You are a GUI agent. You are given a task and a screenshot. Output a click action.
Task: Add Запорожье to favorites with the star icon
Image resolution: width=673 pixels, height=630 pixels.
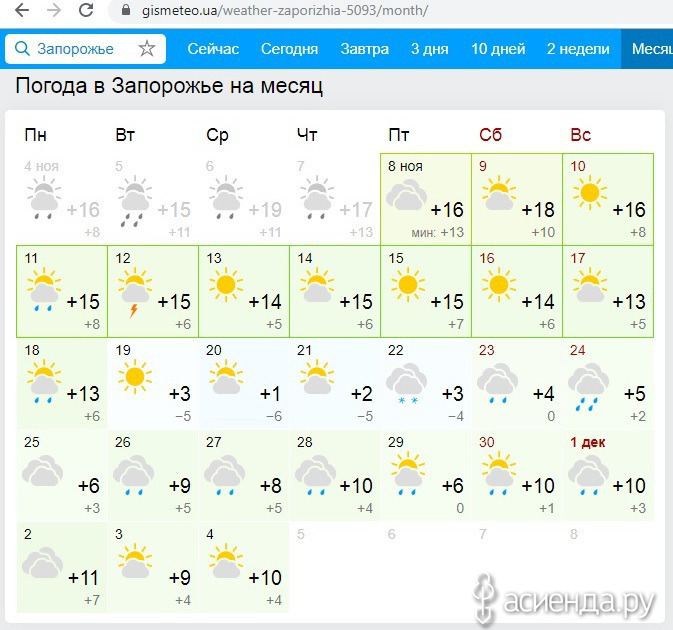(x=147, y=48)
